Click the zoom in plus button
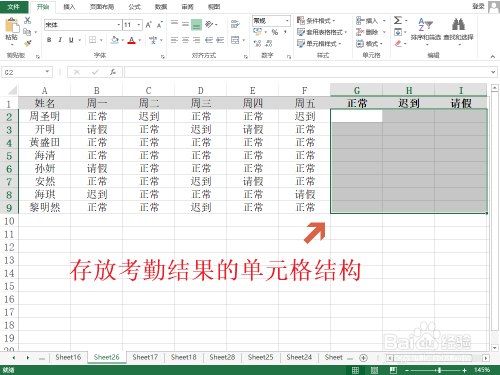The image size is (500, 375). (464, 370)
